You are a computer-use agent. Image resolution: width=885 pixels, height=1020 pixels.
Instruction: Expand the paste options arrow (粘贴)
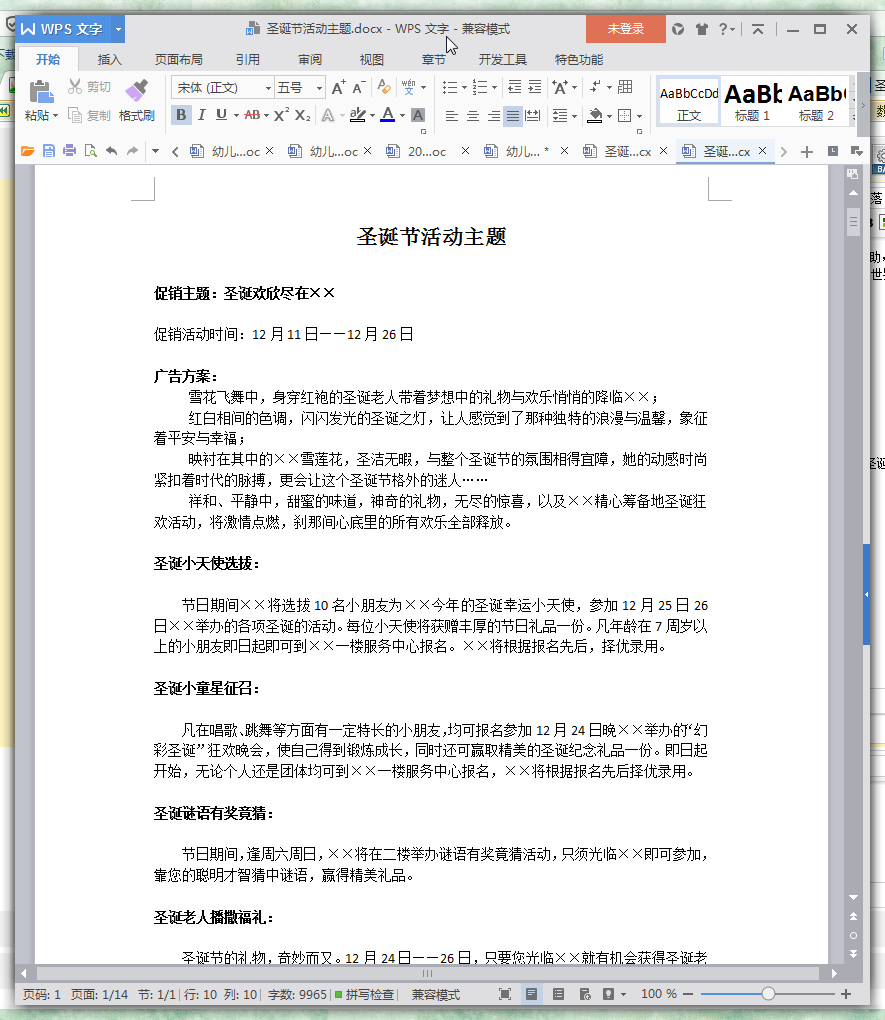tap(55, 116)
